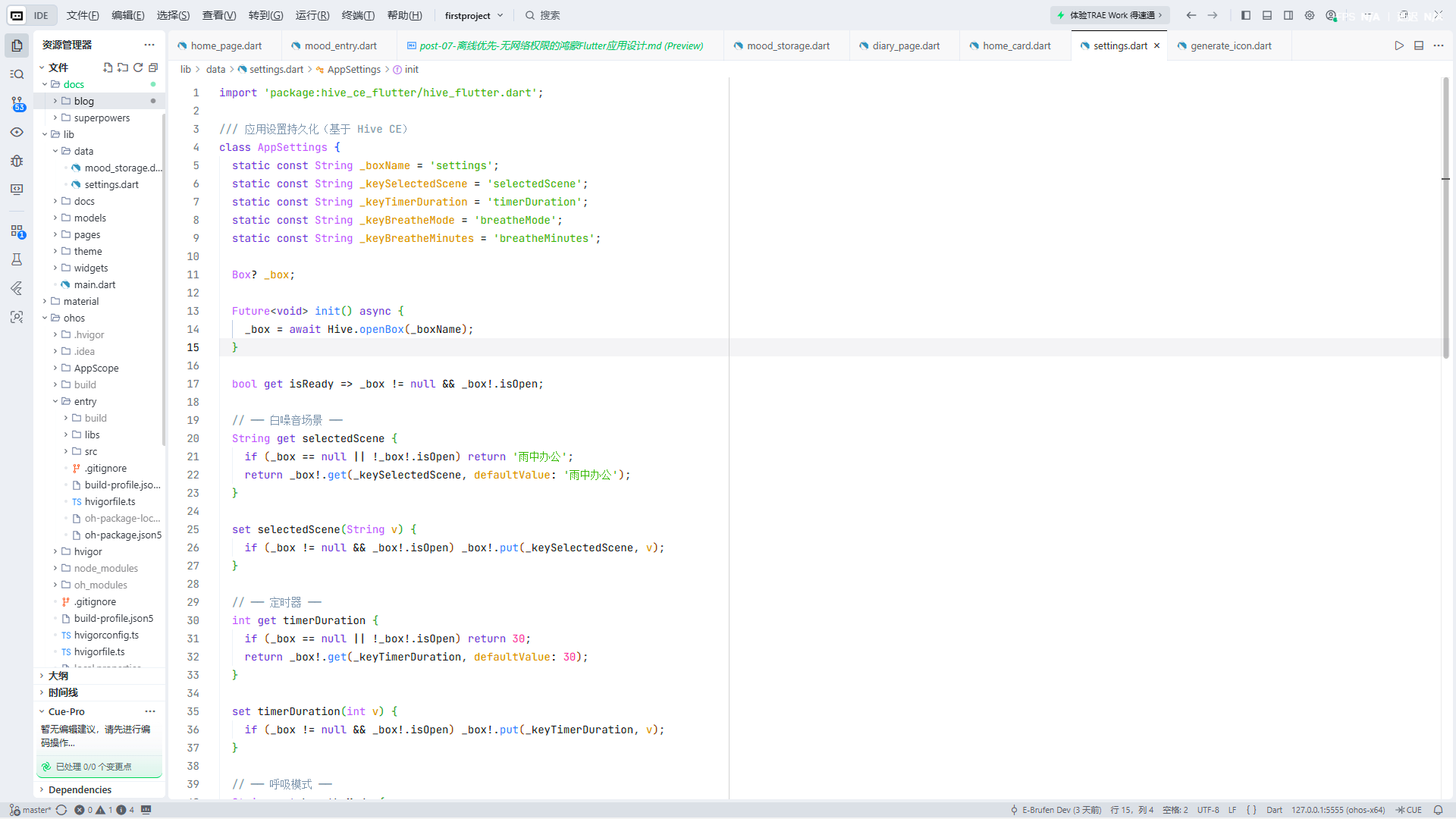Click New File icon in explorer header
Screen dimensions: 1456x819
[x=108, y=67]
